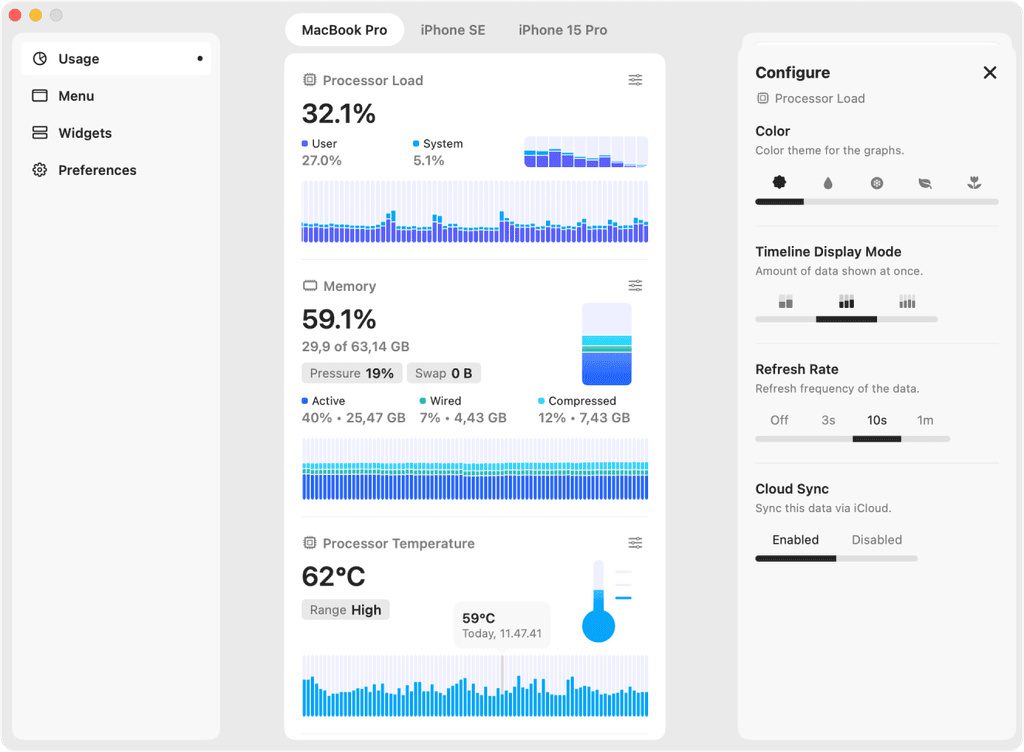
Task: Open Preferences in the sidebar
Action: [x=97, y=170]
